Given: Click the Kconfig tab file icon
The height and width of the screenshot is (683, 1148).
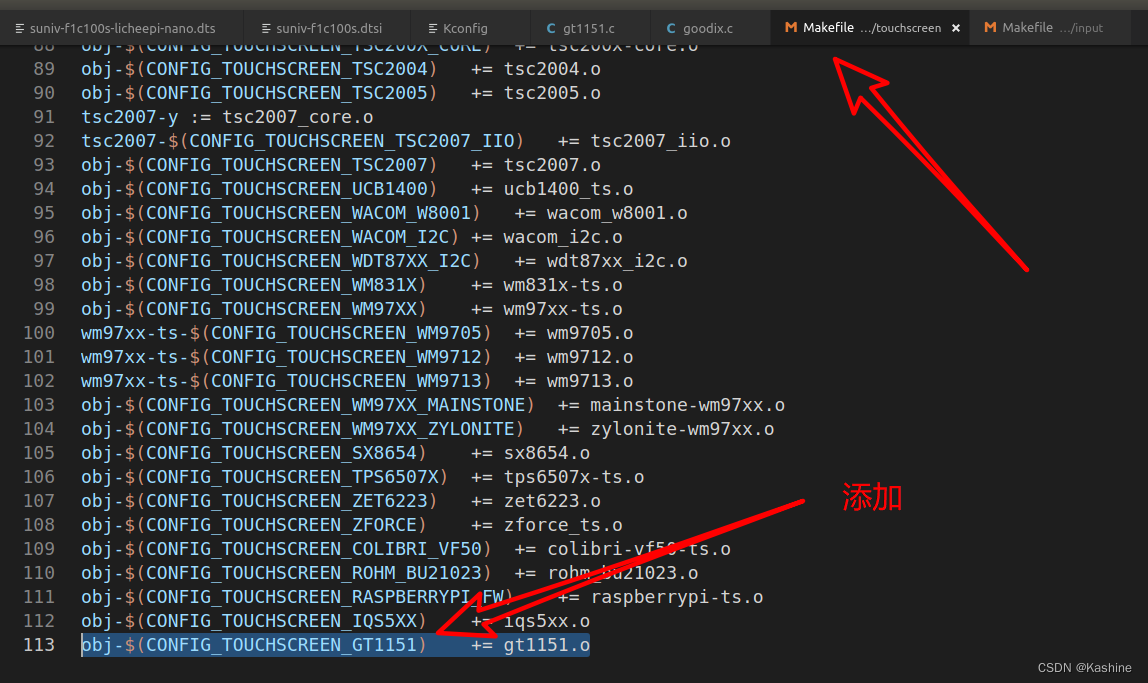Looking at the screenshot, I should 433,28.
